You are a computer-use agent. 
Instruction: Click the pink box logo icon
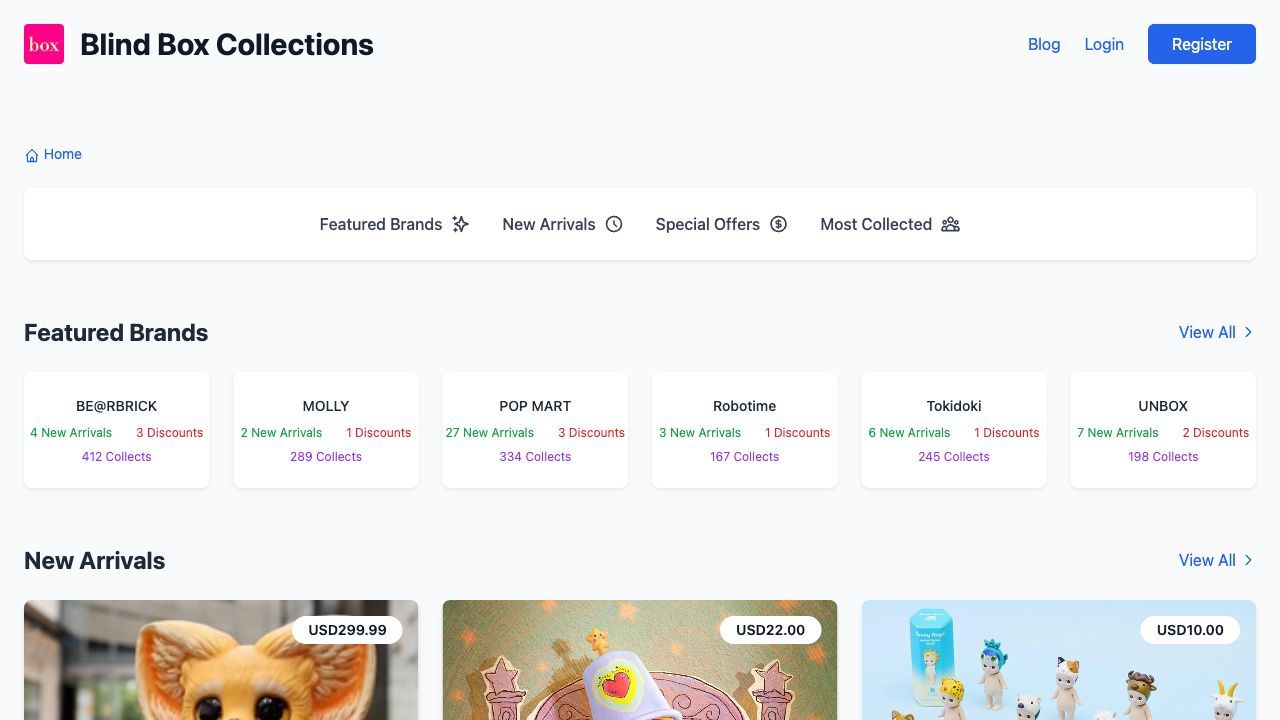click(x=44, y=44)
